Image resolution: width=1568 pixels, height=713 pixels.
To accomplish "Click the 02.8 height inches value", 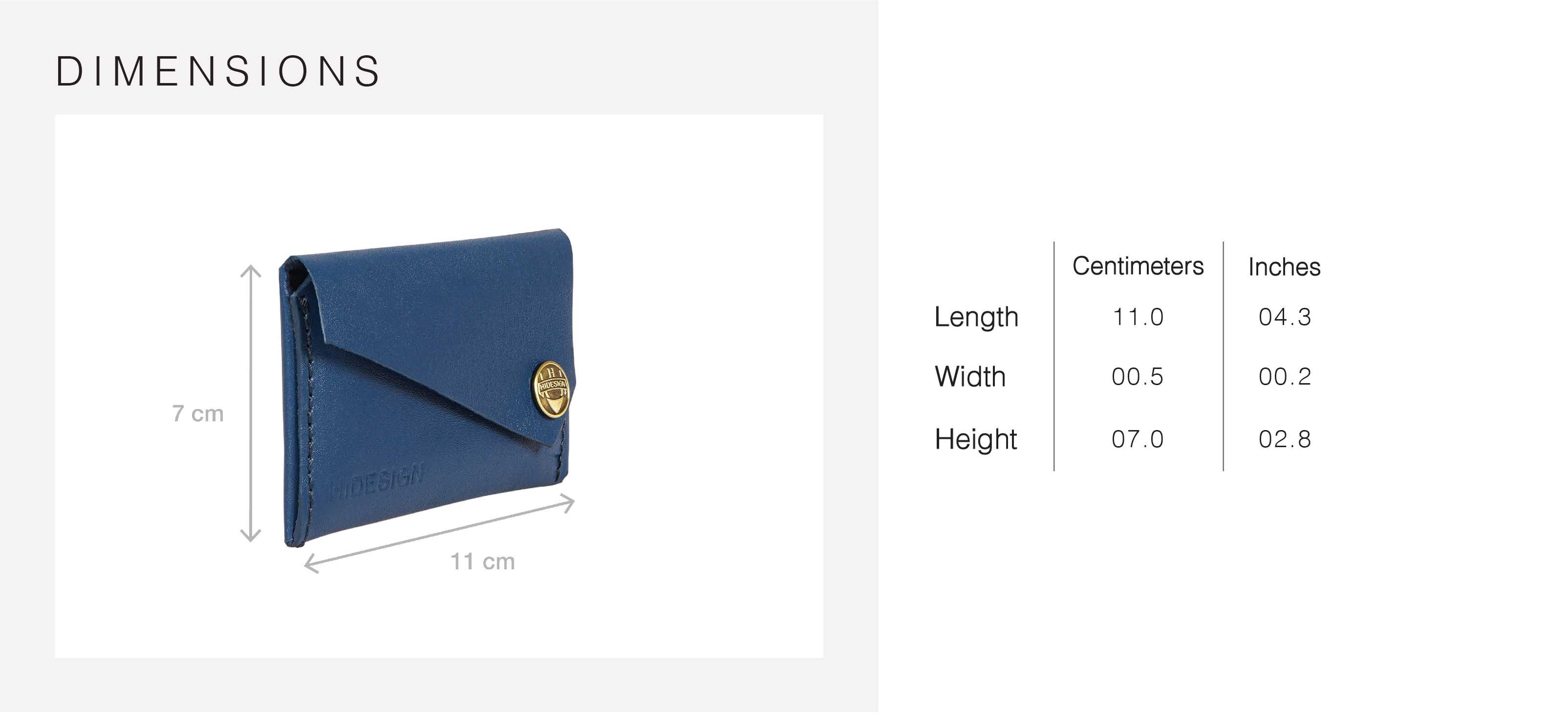I will click(x=1285, y=440).
